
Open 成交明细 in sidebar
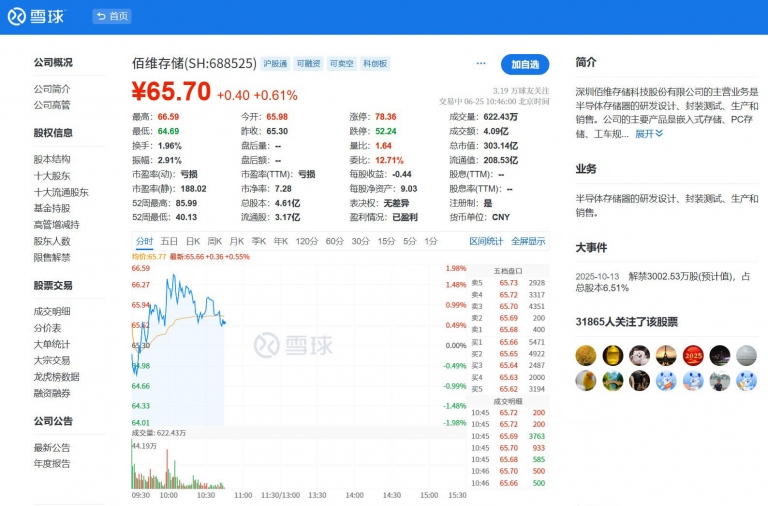tap(52, 312)
